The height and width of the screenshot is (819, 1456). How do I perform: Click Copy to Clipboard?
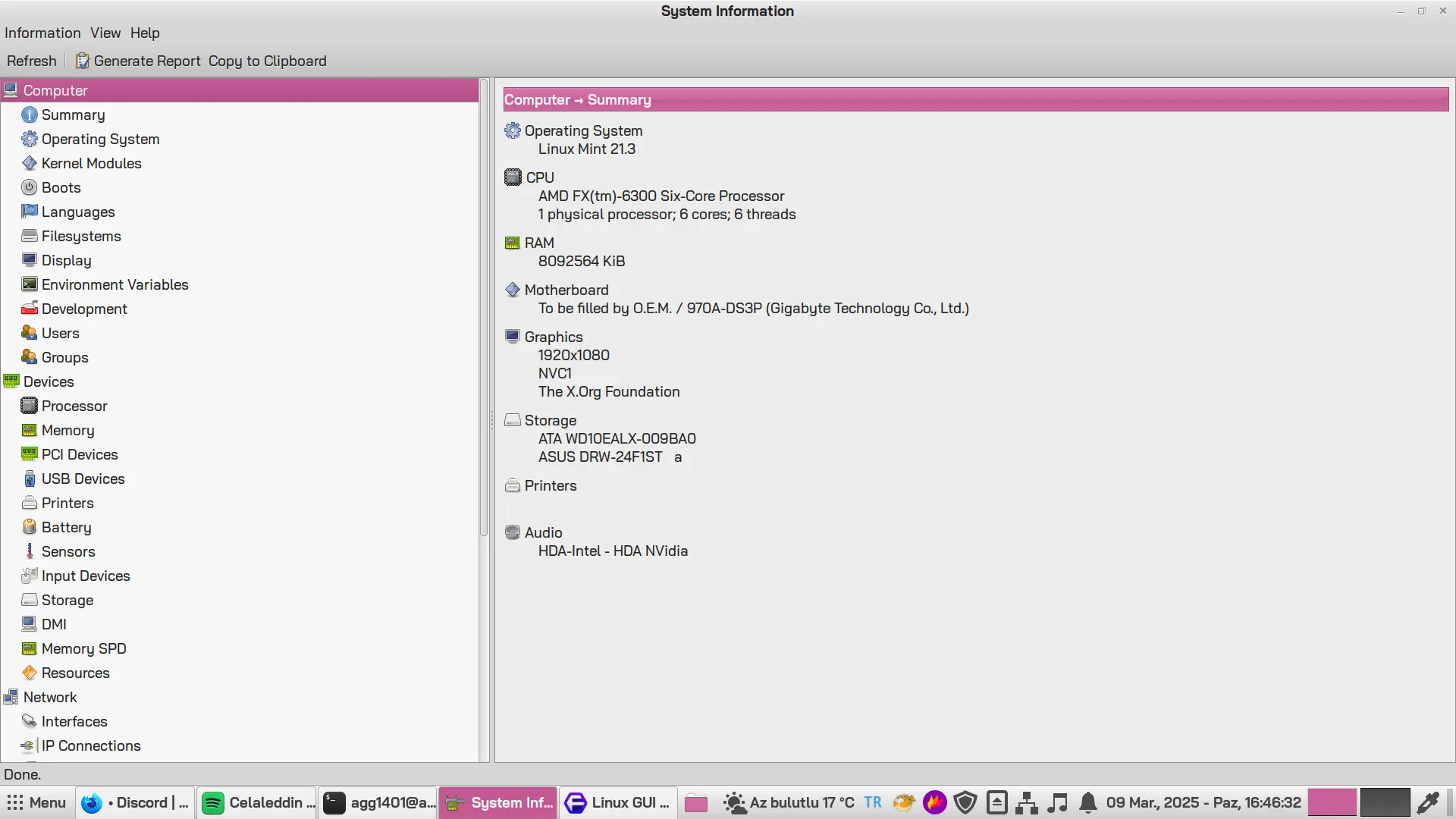coord(267,61)
